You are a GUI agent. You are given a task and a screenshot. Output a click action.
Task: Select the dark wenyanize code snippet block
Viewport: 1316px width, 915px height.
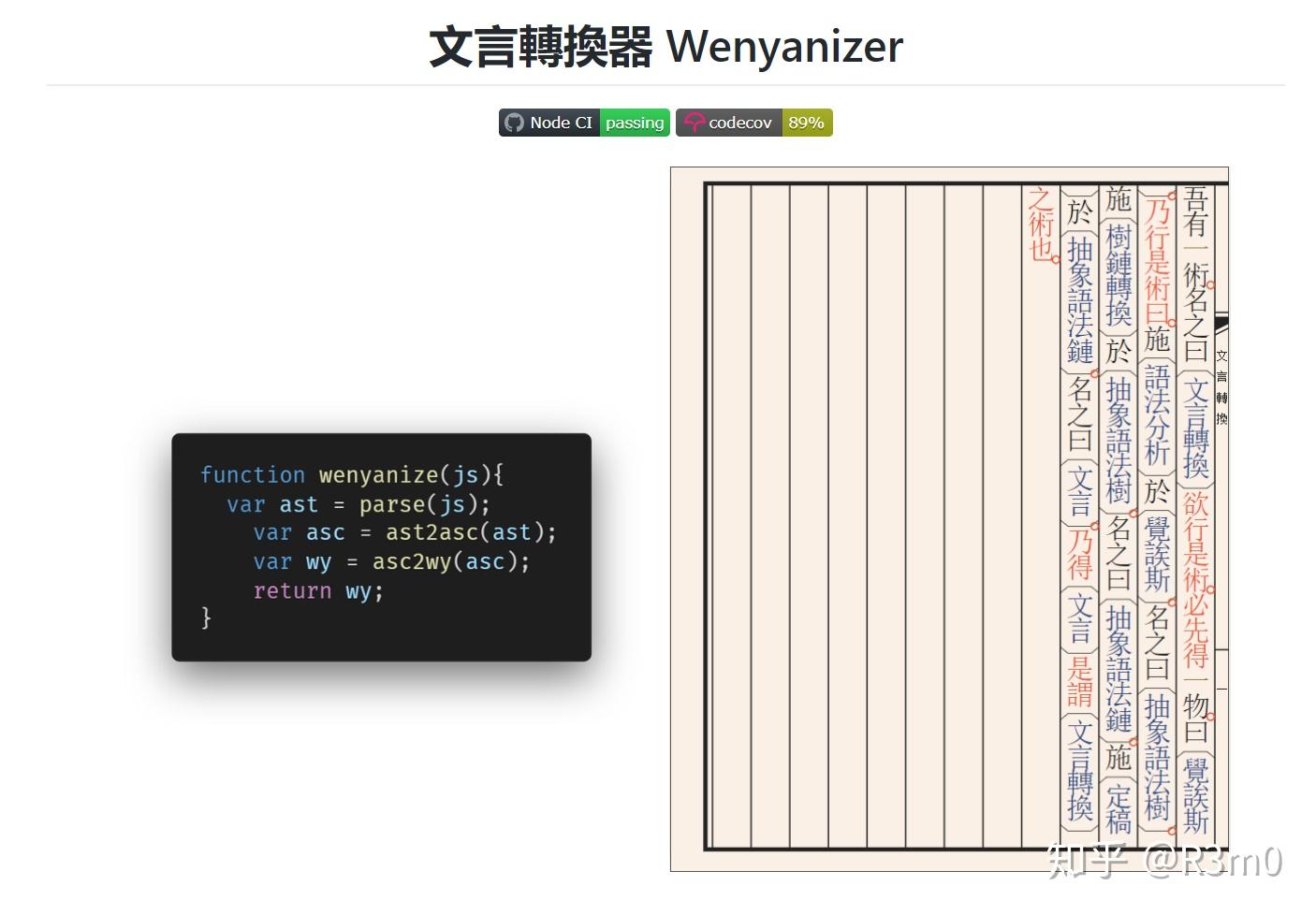381,547
